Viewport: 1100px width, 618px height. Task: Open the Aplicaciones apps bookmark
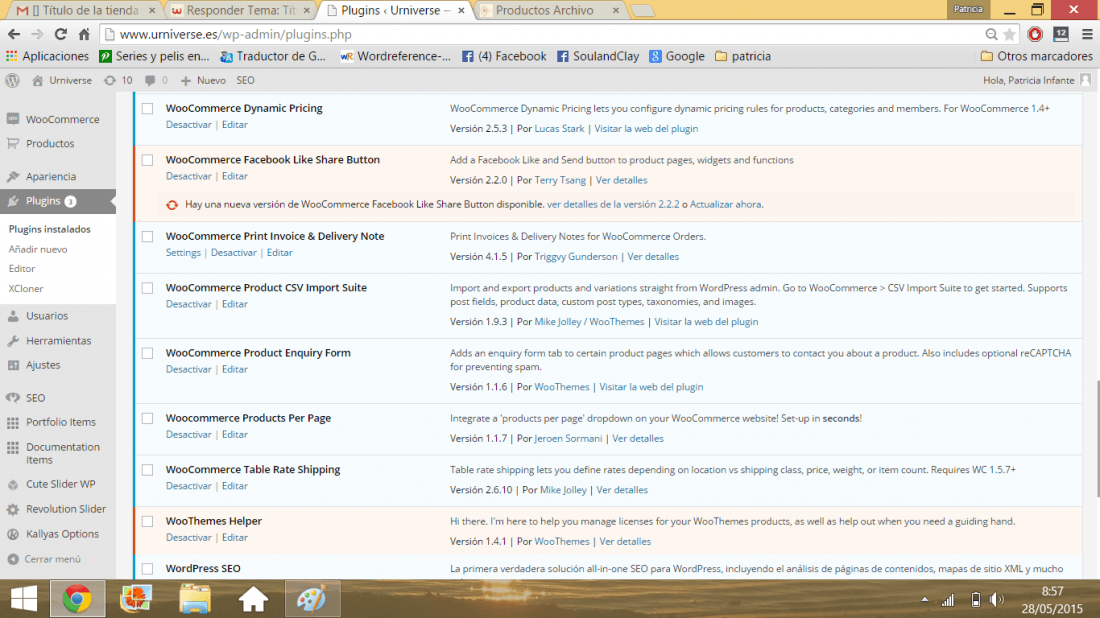(48, 56)
